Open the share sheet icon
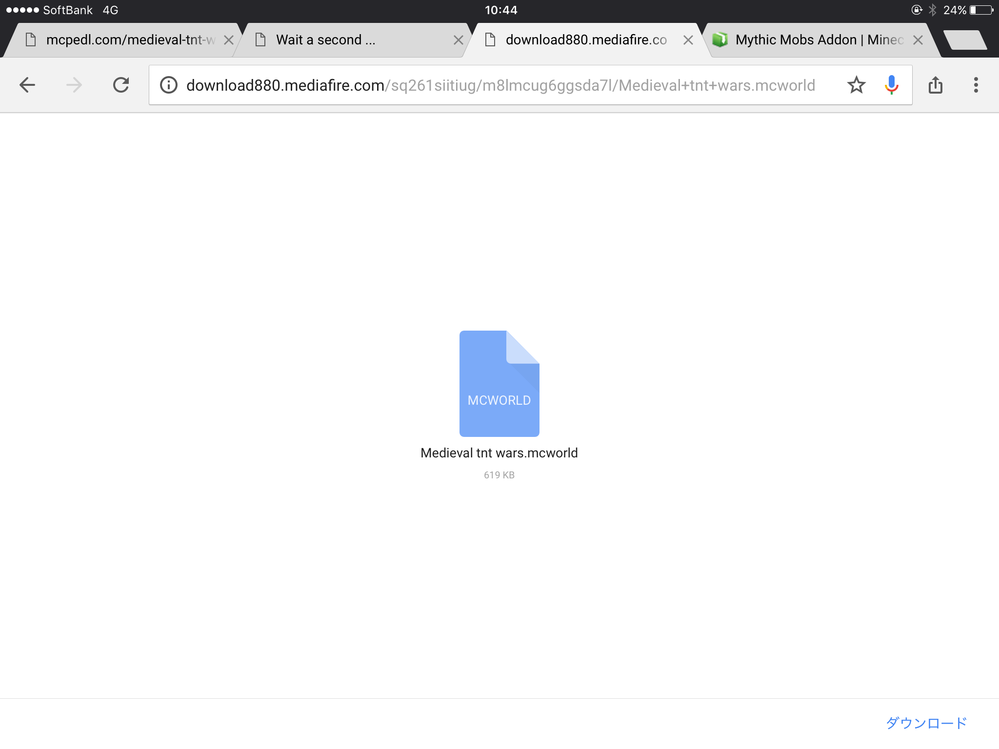Image resolution: width=999 pixels, height=749 pixels. (x=935, y=85)
